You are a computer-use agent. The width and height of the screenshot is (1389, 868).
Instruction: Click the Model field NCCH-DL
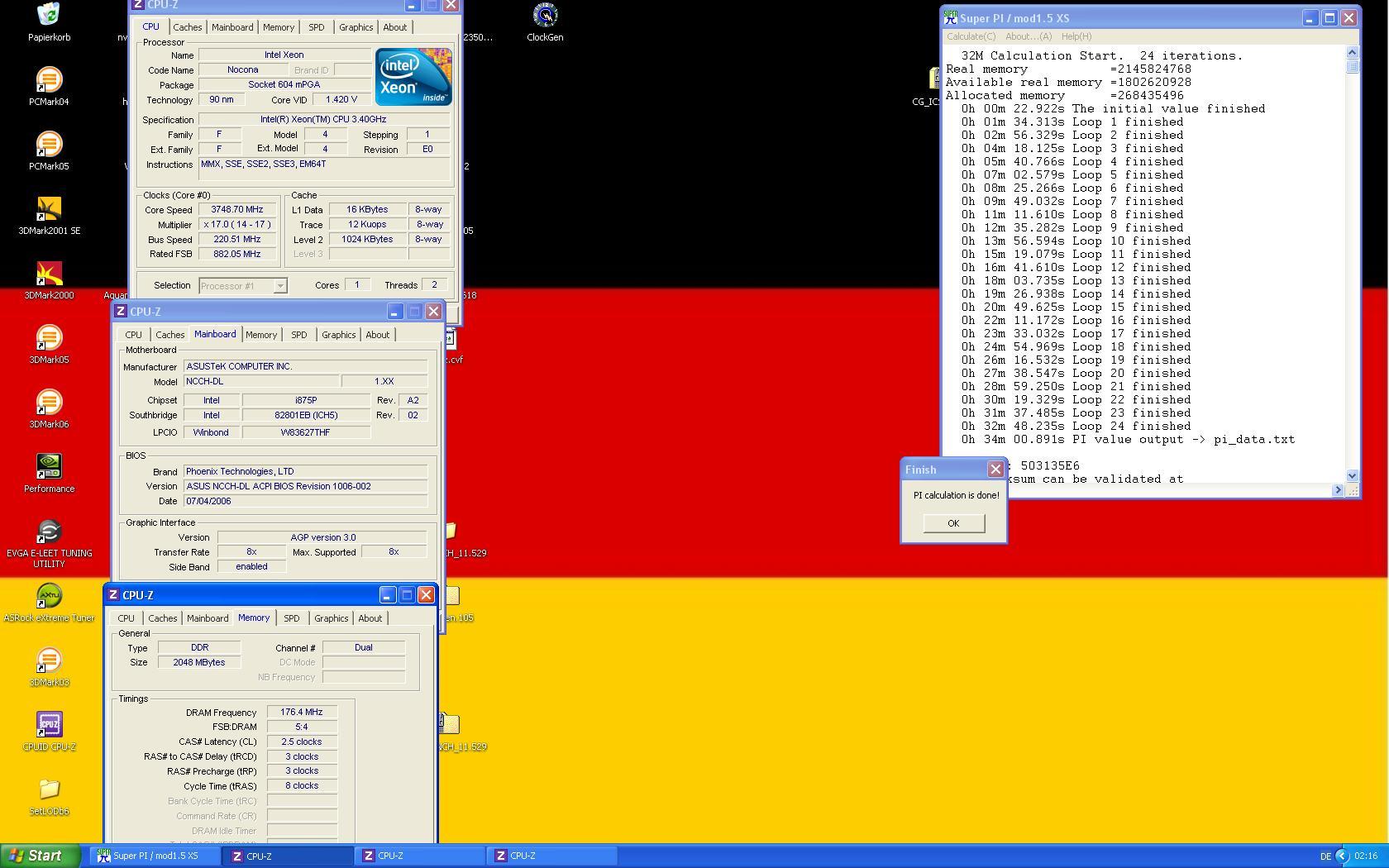(x=261, y=381)
